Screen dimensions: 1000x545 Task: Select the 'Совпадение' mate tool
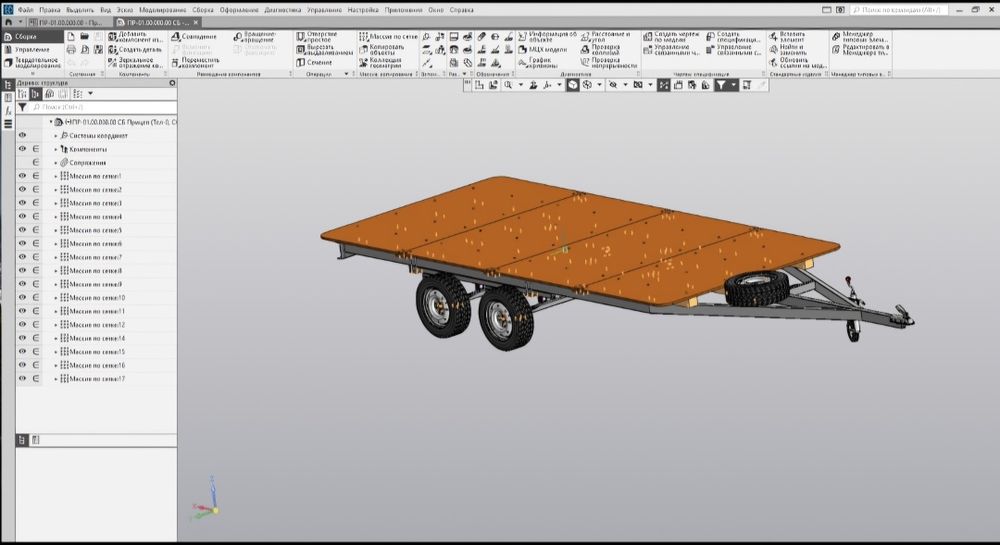click(195, 37)
